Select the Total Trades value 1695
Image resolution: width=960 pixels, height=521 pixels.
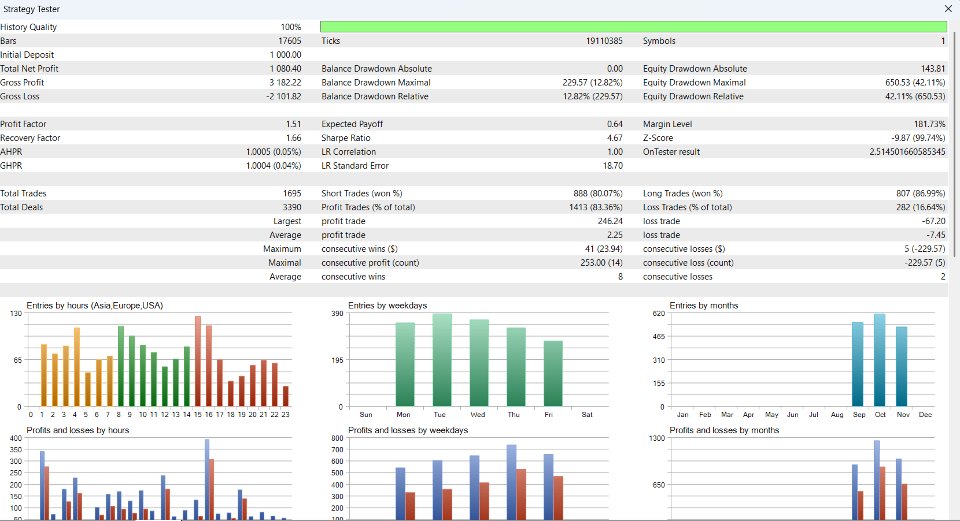click(x=293, y=193)
